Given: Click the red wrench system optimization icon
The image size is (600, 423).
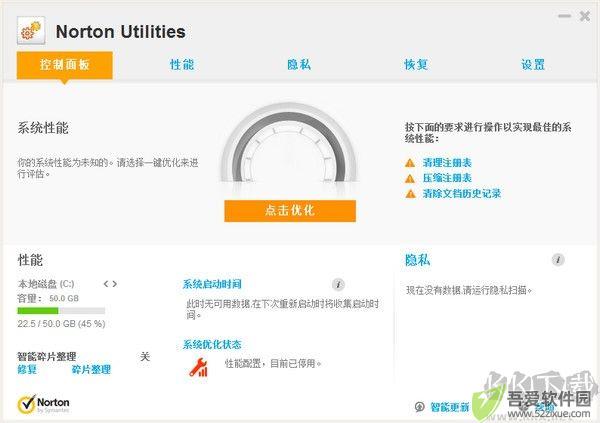Looking at the screenshot, I should point(199,367).
